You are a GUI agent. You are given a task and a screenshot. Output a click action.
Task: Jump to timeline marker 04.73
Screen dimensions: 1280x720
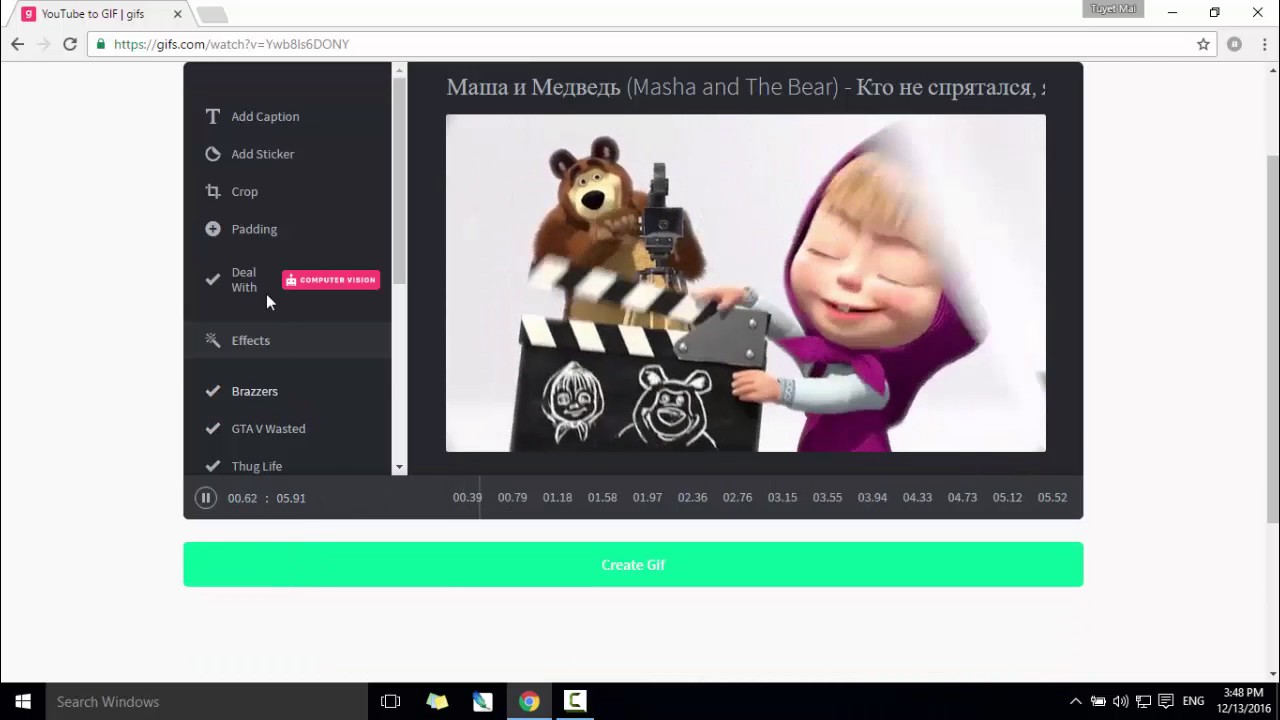[x=962, y=497]
